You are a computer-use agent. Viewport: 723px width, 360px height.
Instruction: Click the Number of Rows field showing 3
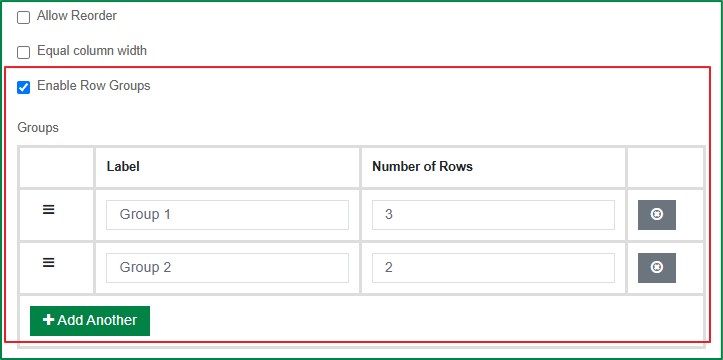pos(493,215)
